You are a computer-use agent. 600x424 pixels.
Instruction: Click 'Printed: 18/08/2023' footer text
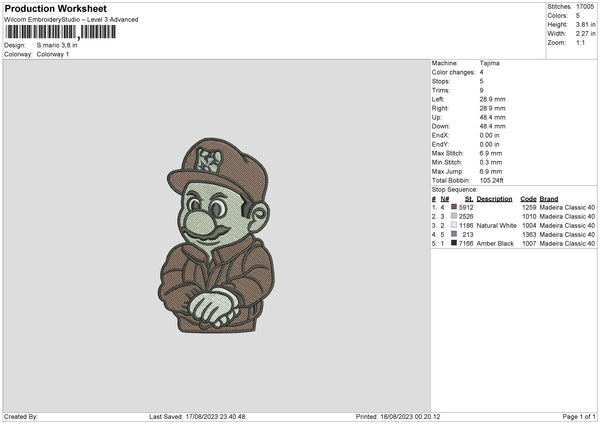pos(398,416)
